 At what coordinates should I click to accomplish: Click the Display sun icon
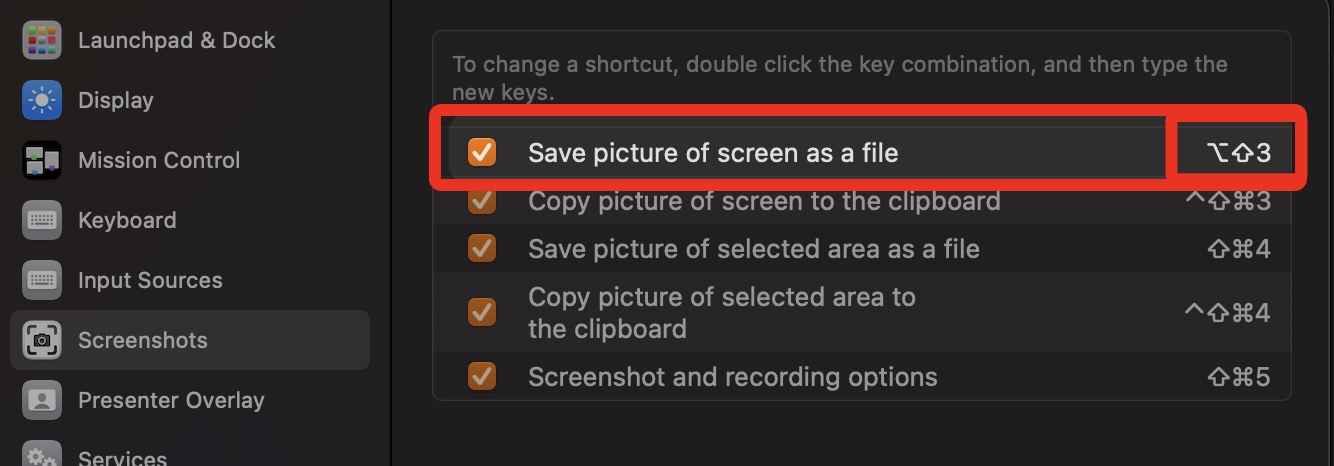[x=42, y=100]
